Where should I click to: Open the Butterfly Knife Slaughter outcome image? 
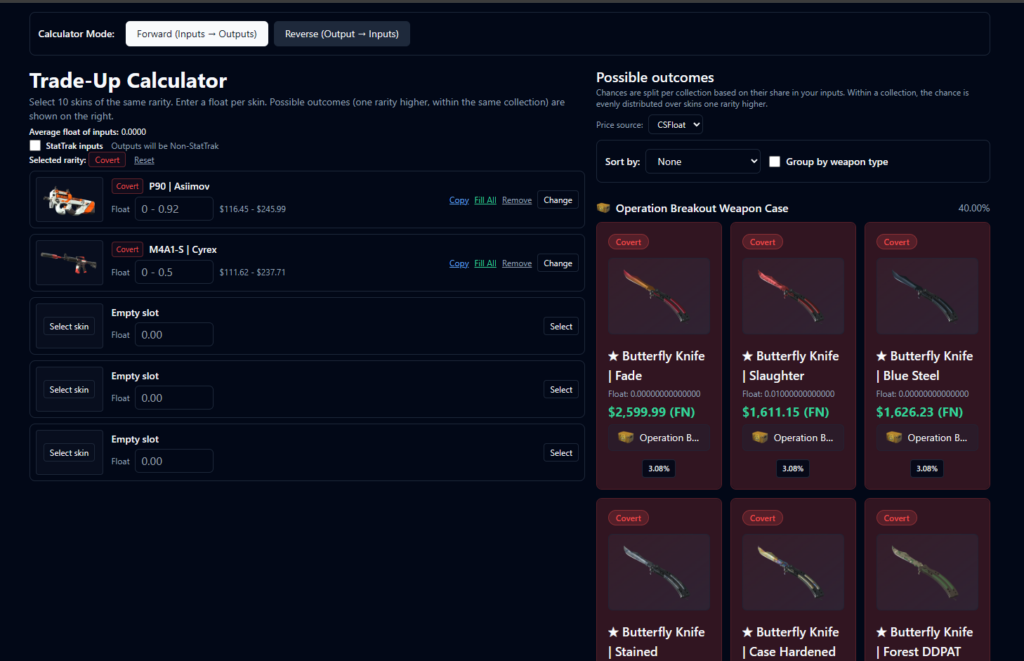point(792,296)
